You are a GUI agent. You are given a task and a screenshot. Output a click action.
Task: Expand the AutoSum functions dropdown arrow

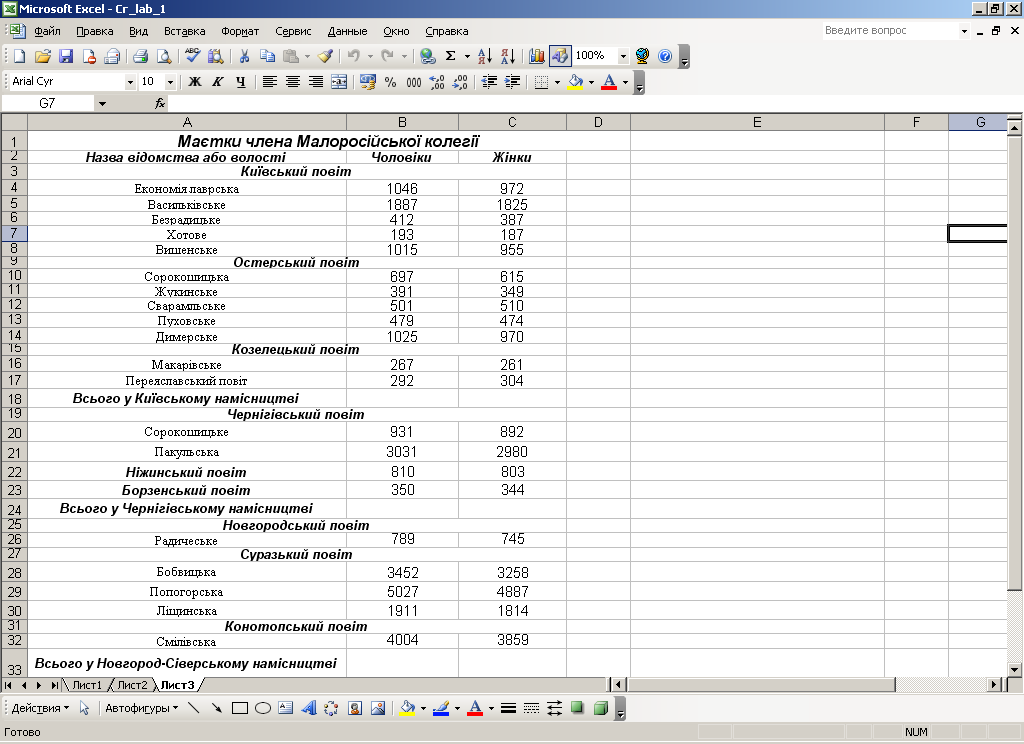467,56
